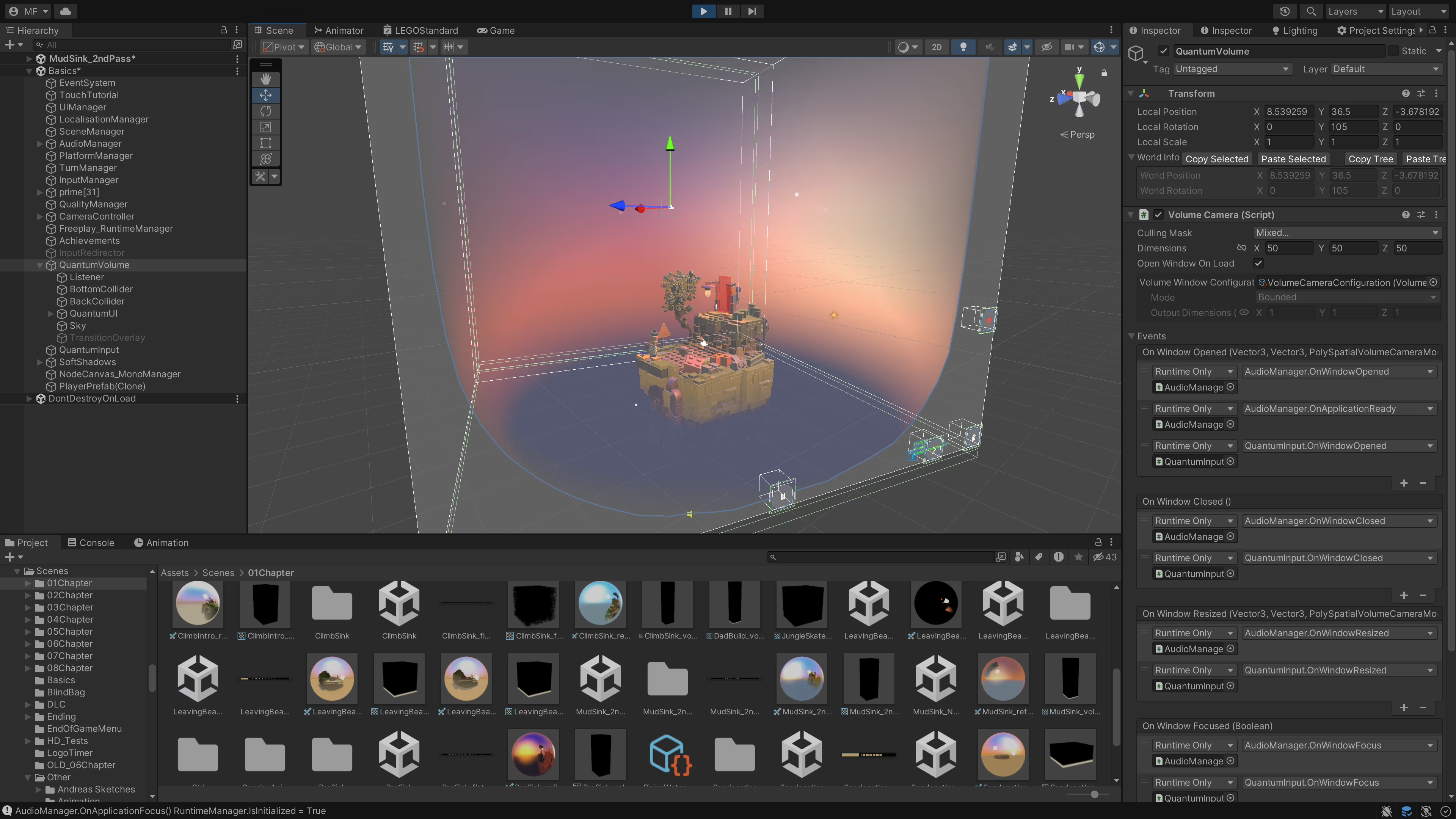Image resolution: width=1456 pixels, height=819 pixels.
Task: Select the Scale tool in scene toolbar
Action: click(266, 127)
